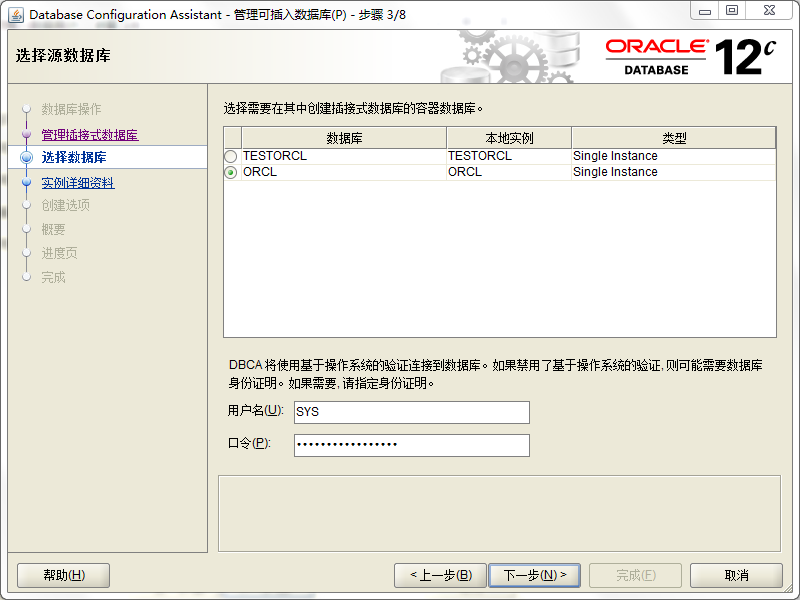This screenshot has width=800, height=600.
Task: Click the ORCL database name cell
Action: [344, 172]
